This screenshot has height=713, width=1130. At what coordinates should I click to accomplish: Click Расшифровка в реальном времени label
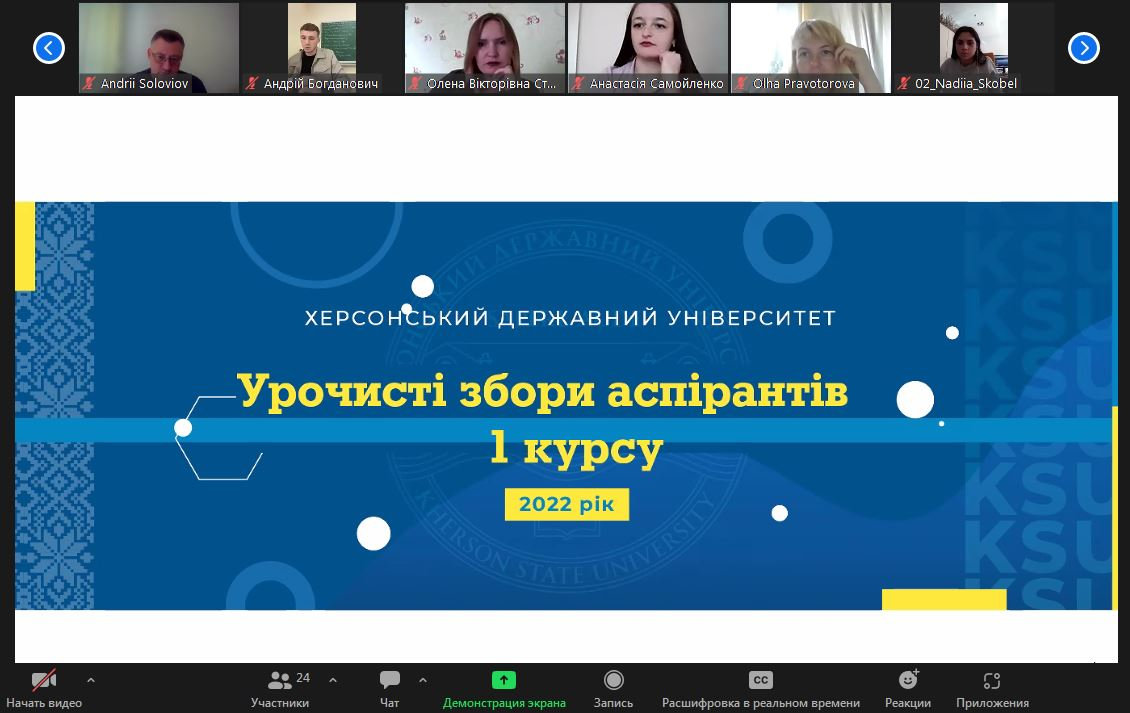click(x=761, y=703)
